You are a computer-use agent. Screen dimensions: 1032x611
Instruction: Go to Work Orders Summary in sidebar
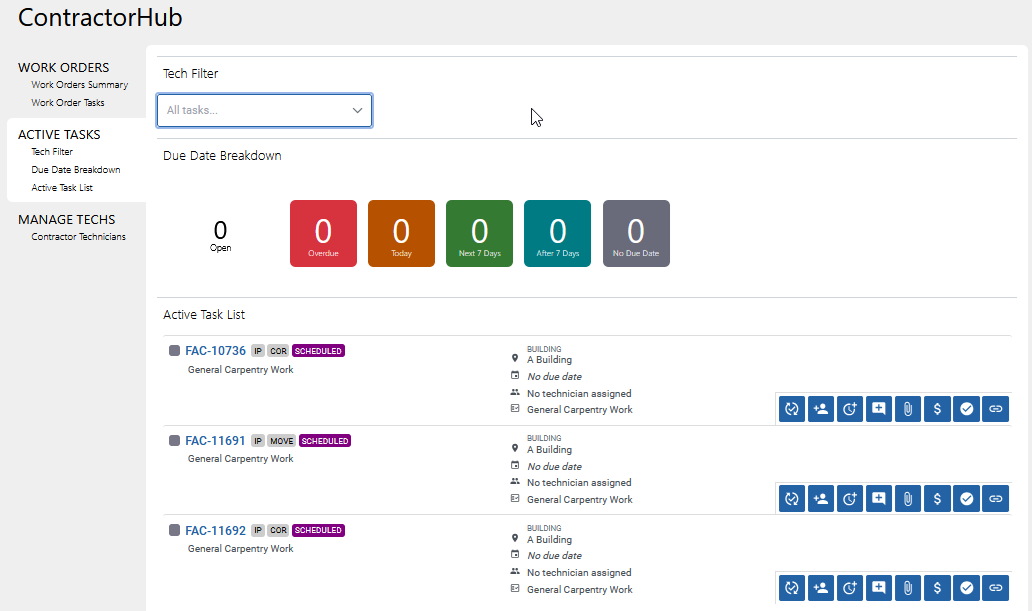pos(79,85)
